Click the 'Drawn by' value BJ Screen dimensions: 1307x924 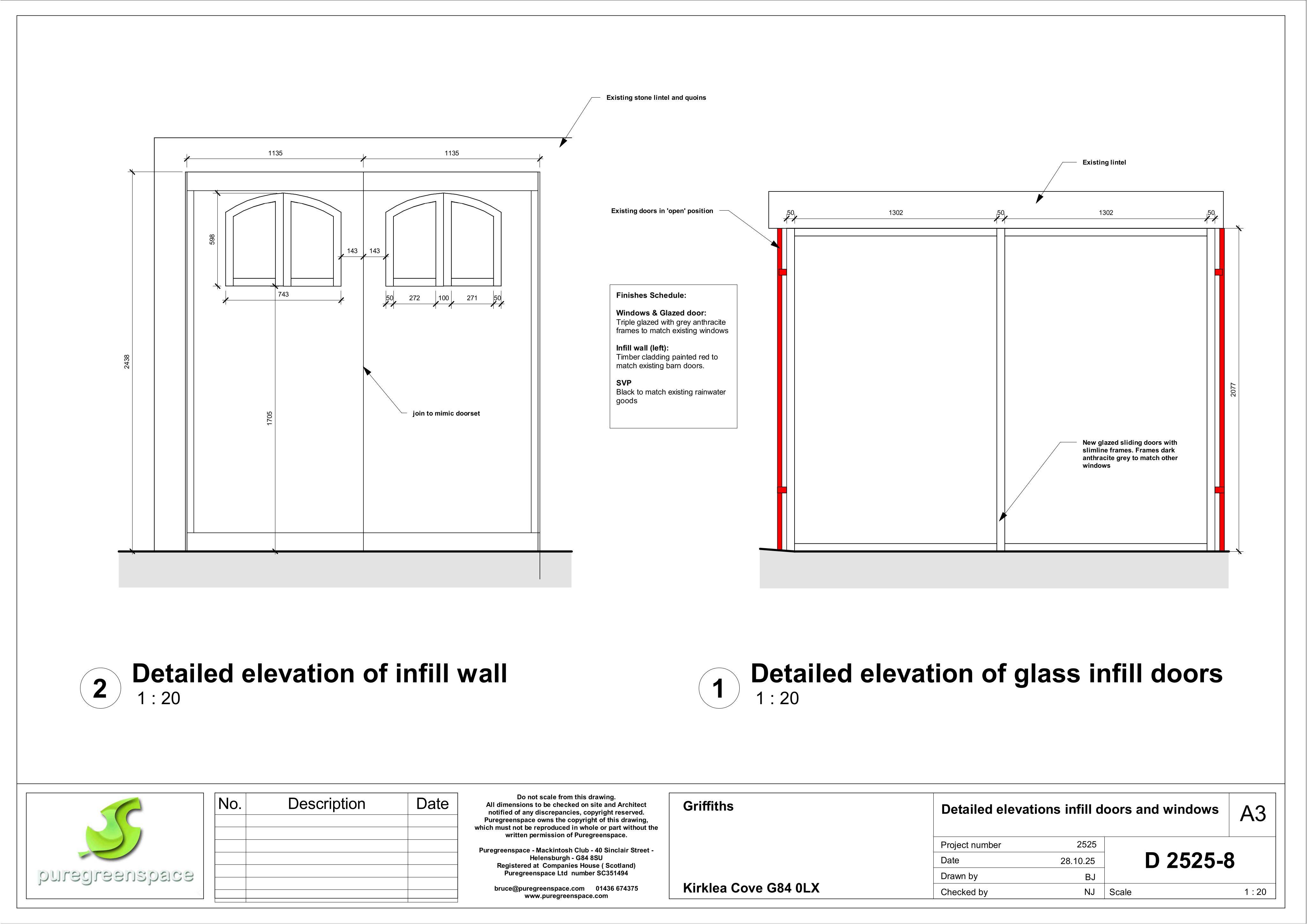point(1090,877)
